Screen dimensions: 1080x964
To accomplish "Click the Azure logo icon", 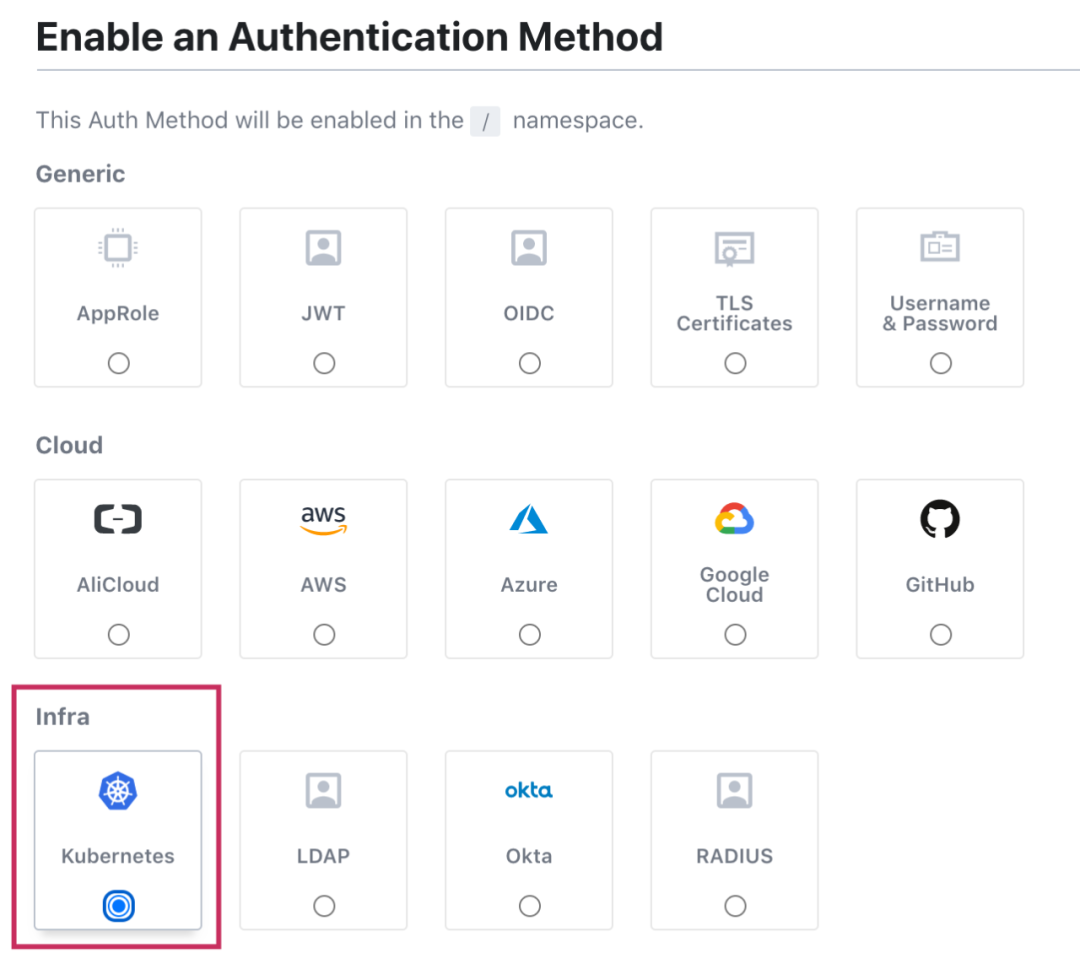I will pyautogui.click(x=529, y=519).
